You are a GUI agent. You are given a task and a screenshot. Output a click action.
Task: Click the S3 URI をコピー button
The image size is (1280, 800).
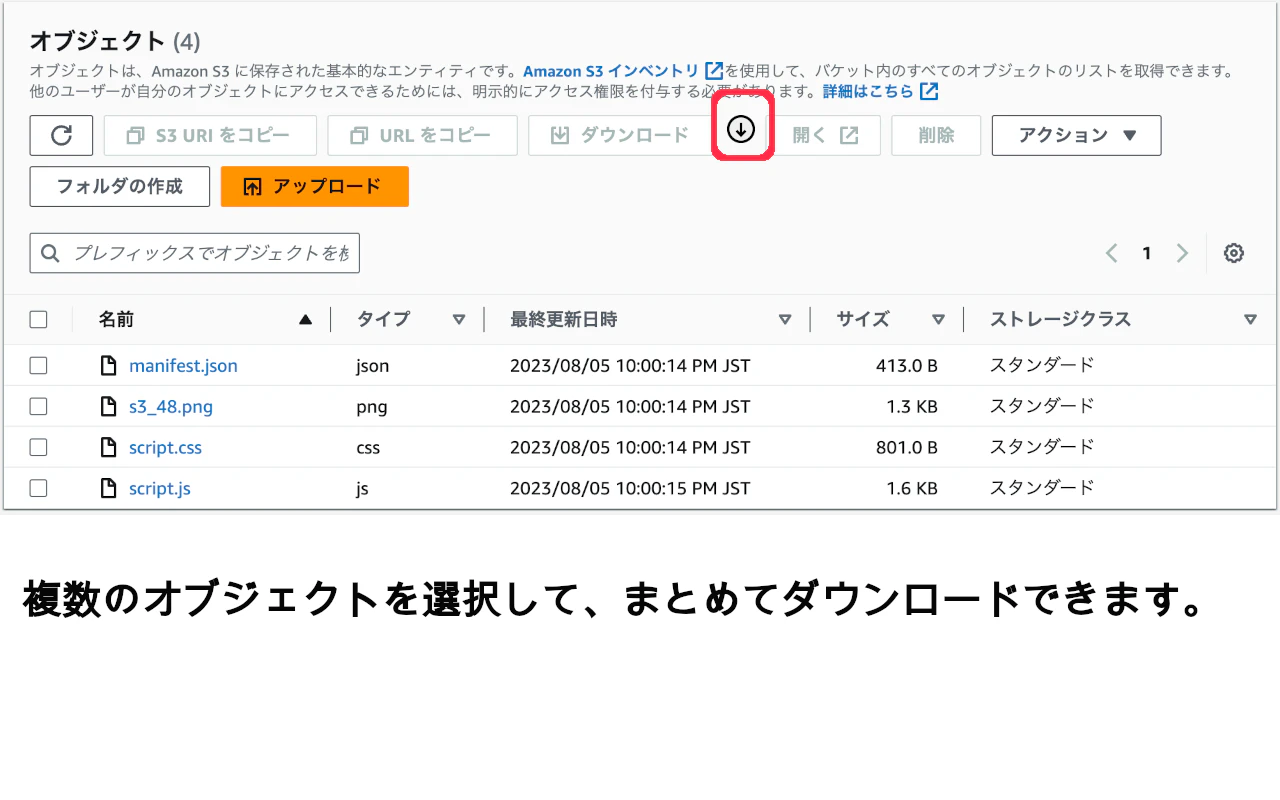point(210,135)
